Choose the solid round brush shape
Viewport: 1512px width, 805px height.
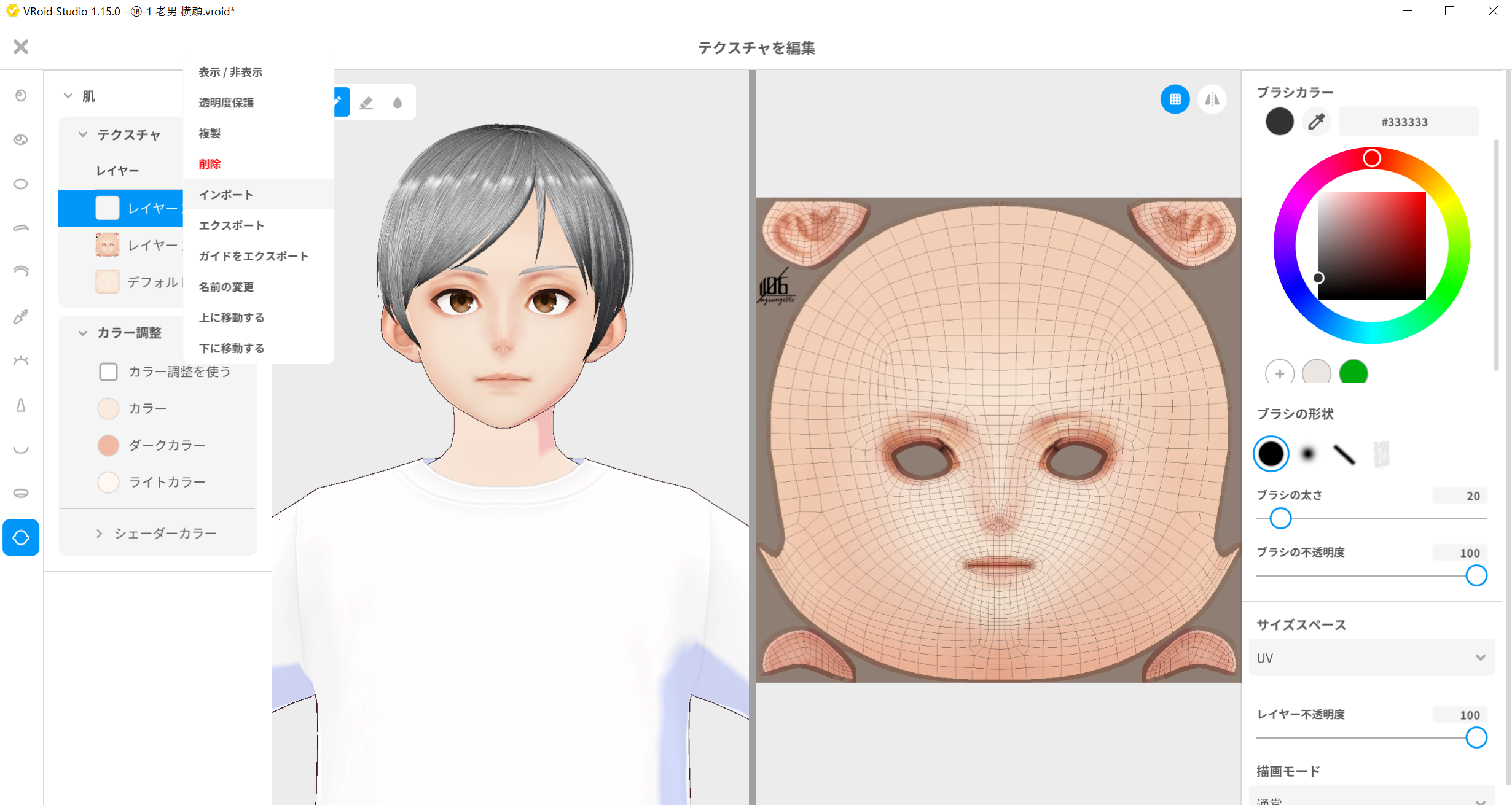(x=1271, y=454)
